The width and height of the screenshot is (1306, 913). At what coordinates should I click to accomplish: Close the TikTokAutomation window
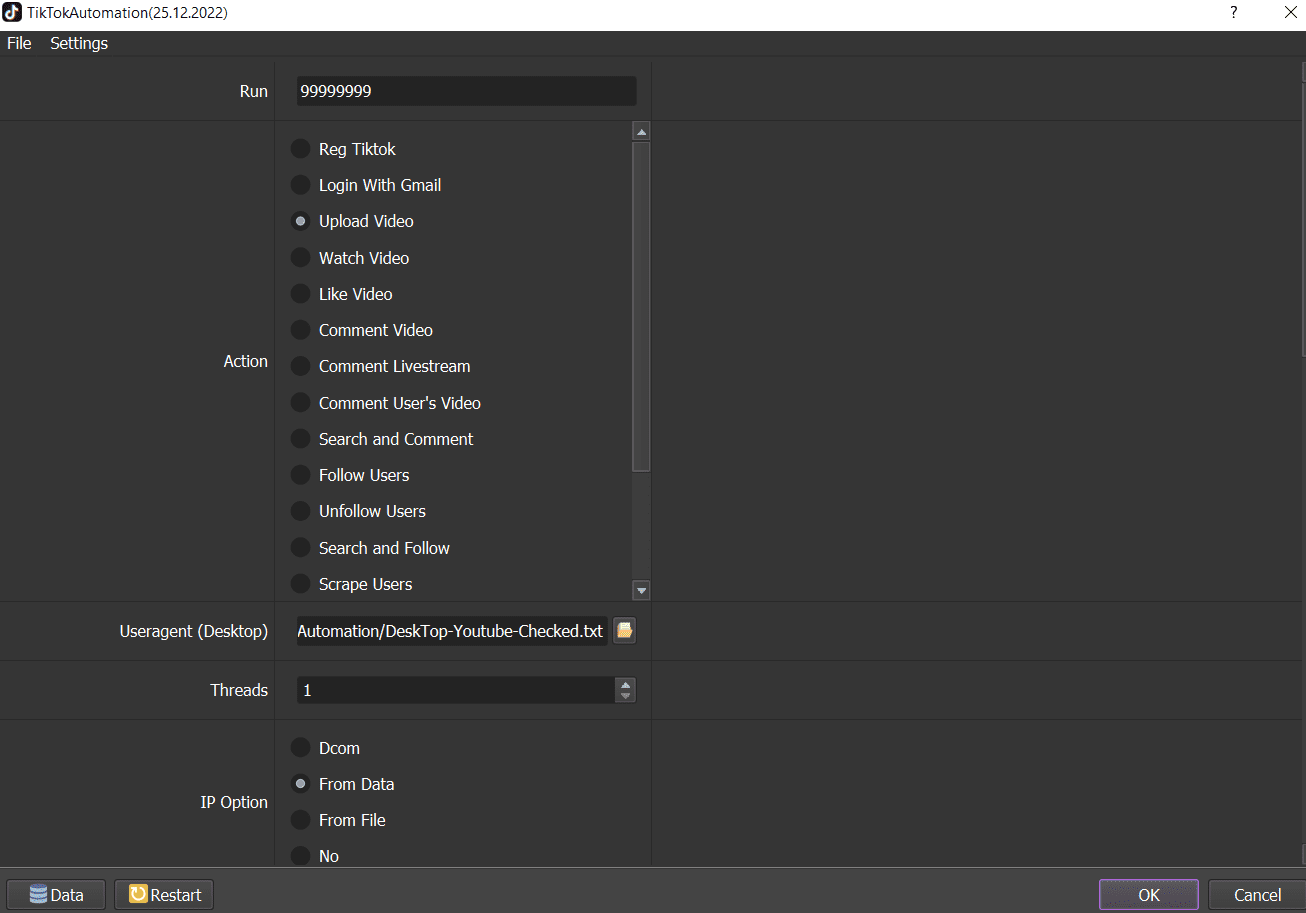coord(1290,13)
